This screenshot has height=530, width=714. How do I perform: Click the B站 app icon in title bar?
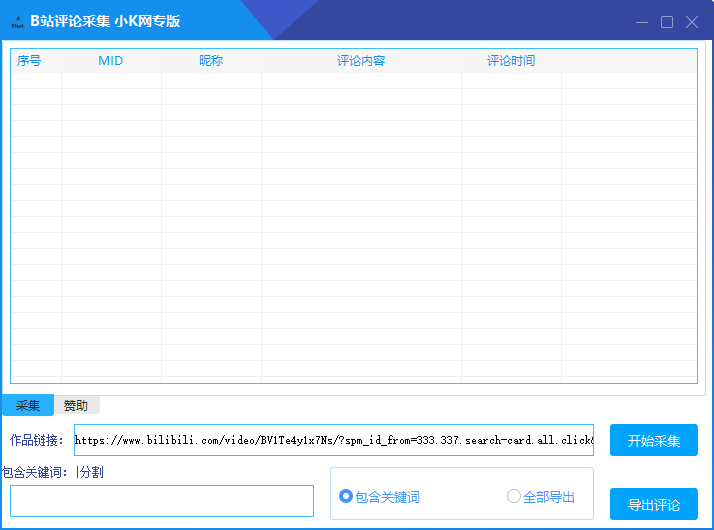click(17, 21)
